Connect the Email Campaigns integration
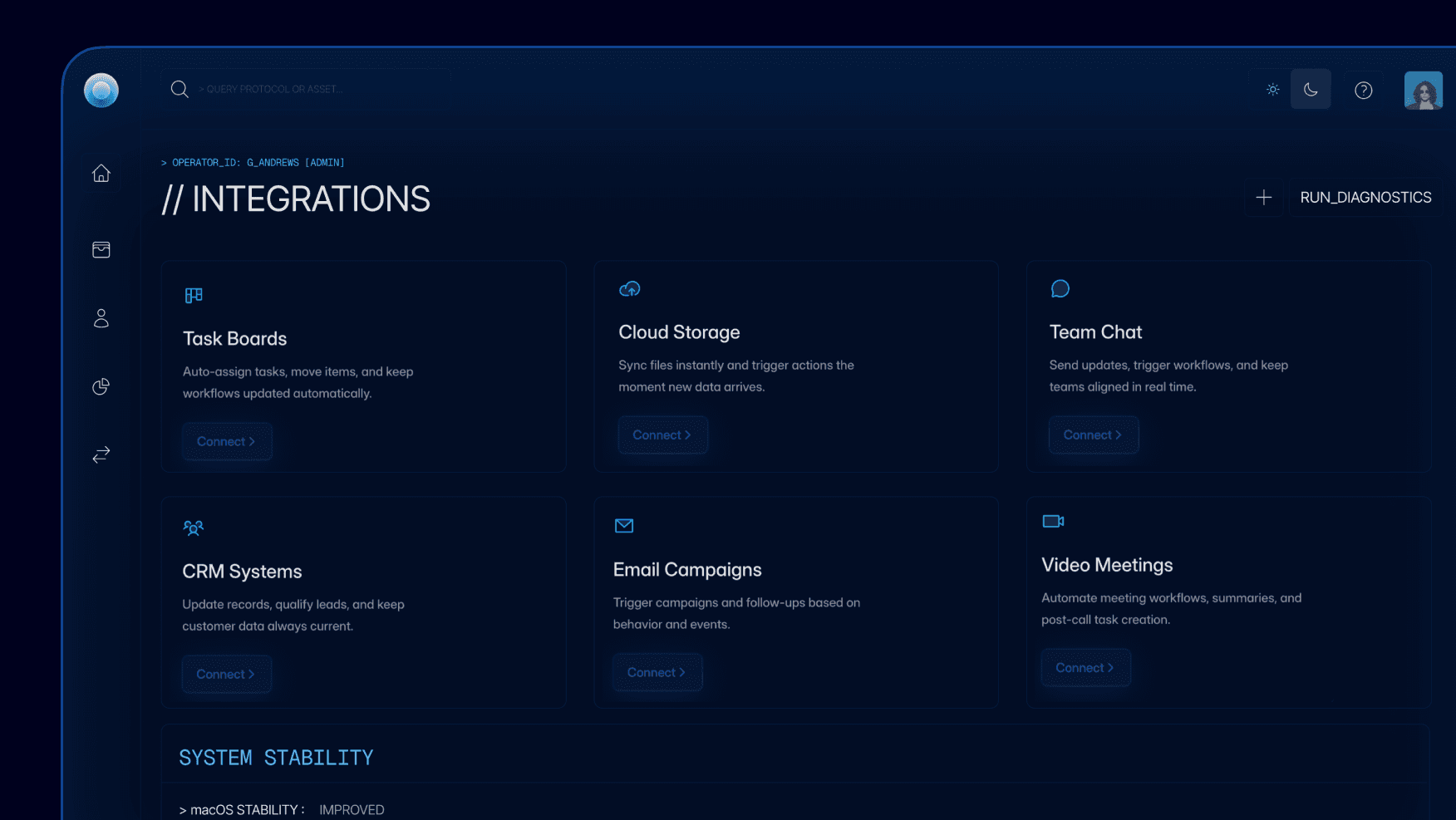This screenshot has width=1456, height=820. 657,672
